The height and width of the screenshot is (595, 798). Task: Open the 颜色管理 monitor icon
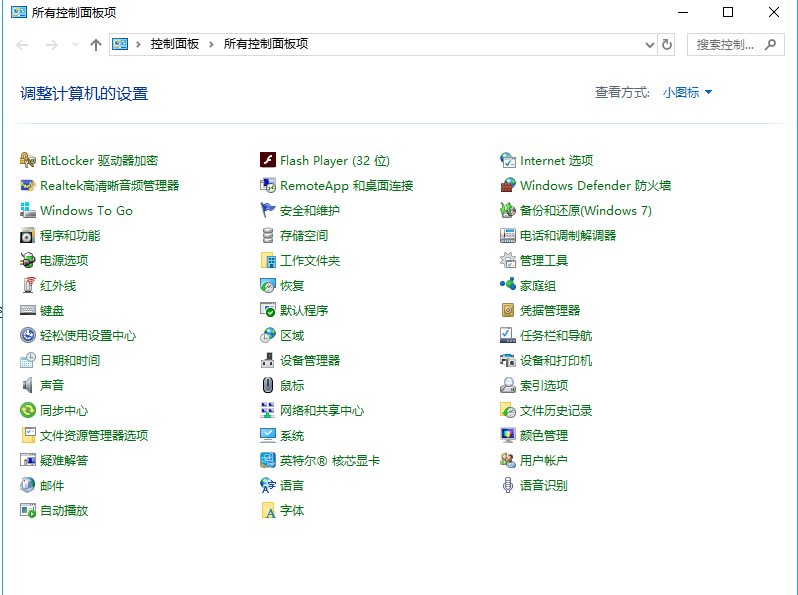tap(507, 435)
